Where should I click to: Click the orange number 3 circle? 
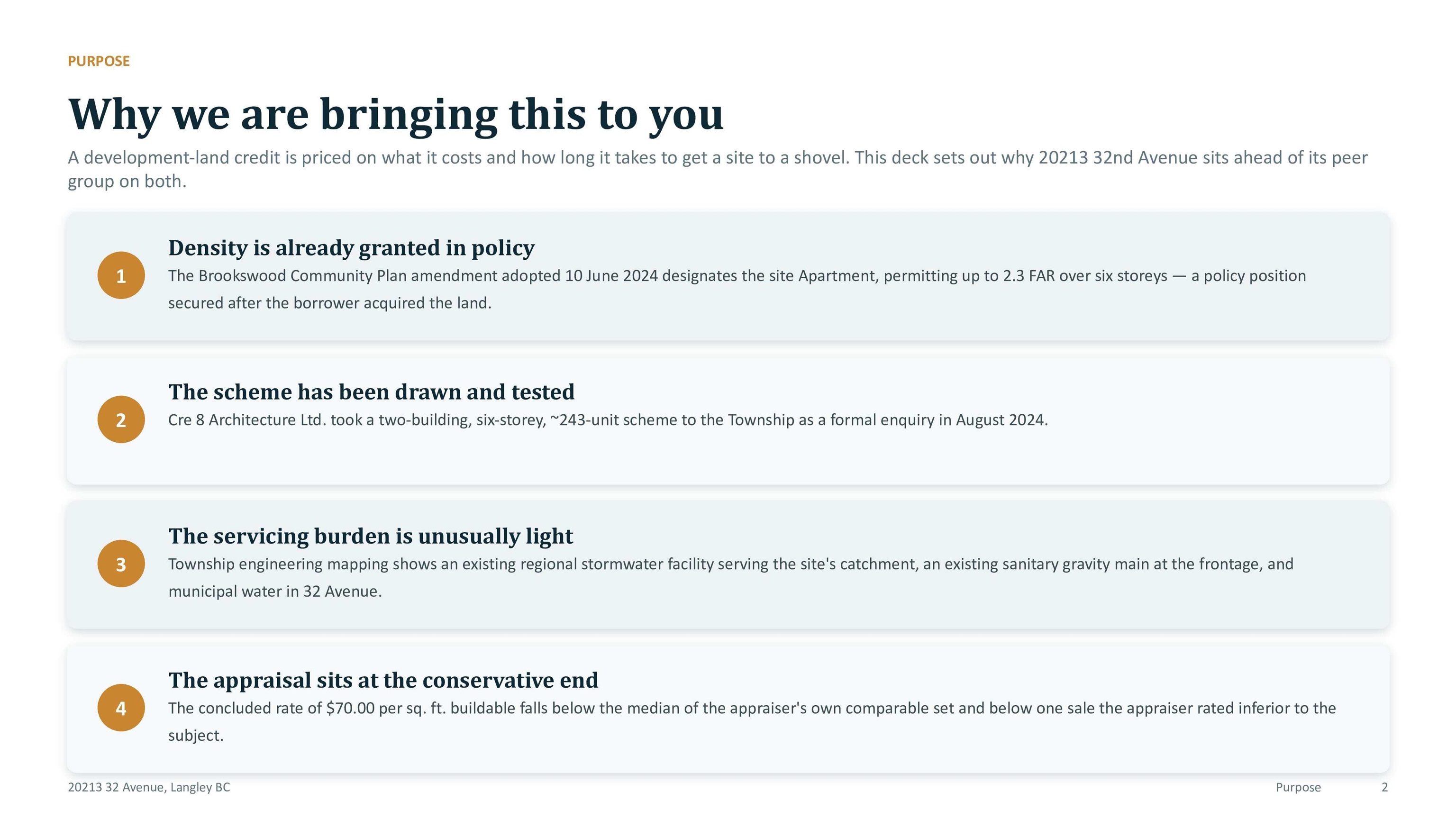121,564
